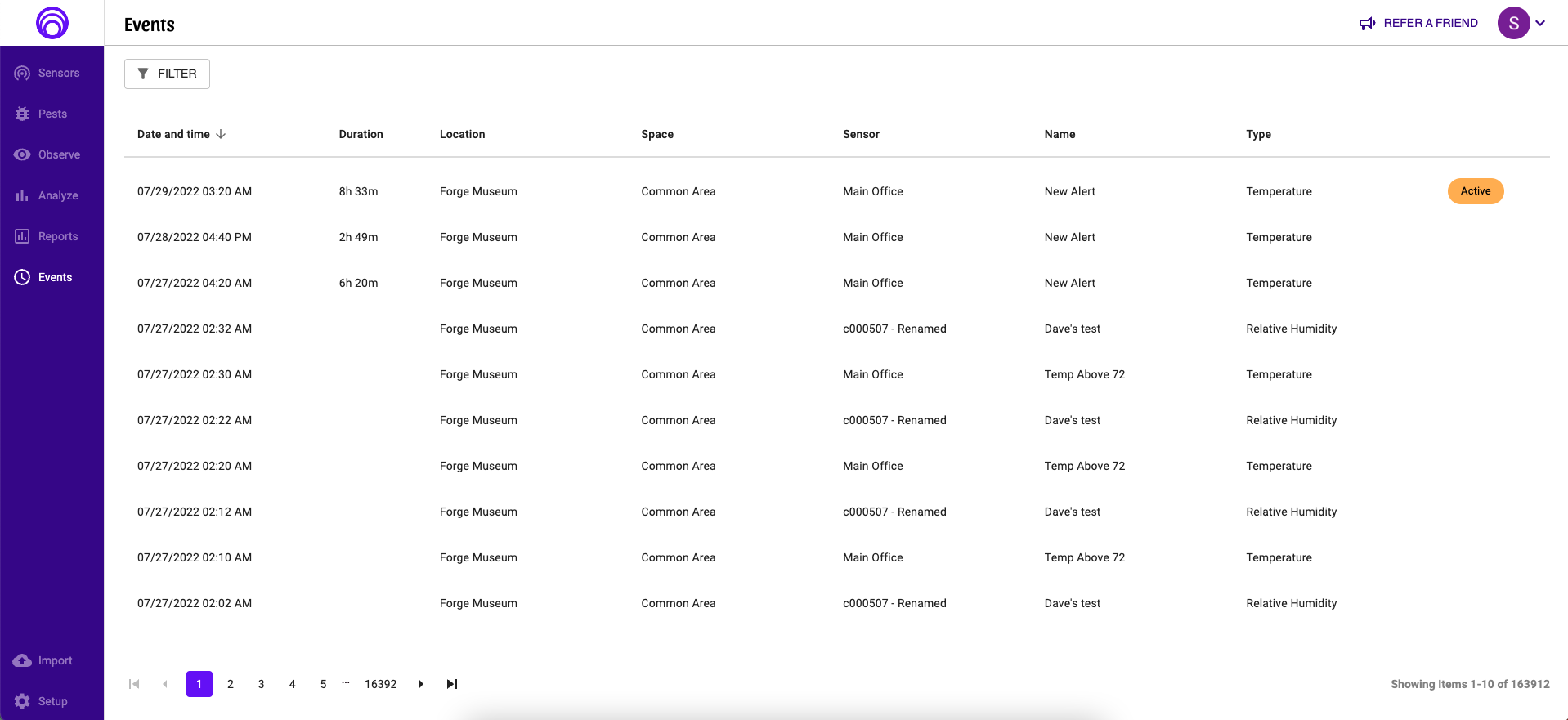Click the app logo at top left
The image size is (1568, 720).
click(52, 23)
